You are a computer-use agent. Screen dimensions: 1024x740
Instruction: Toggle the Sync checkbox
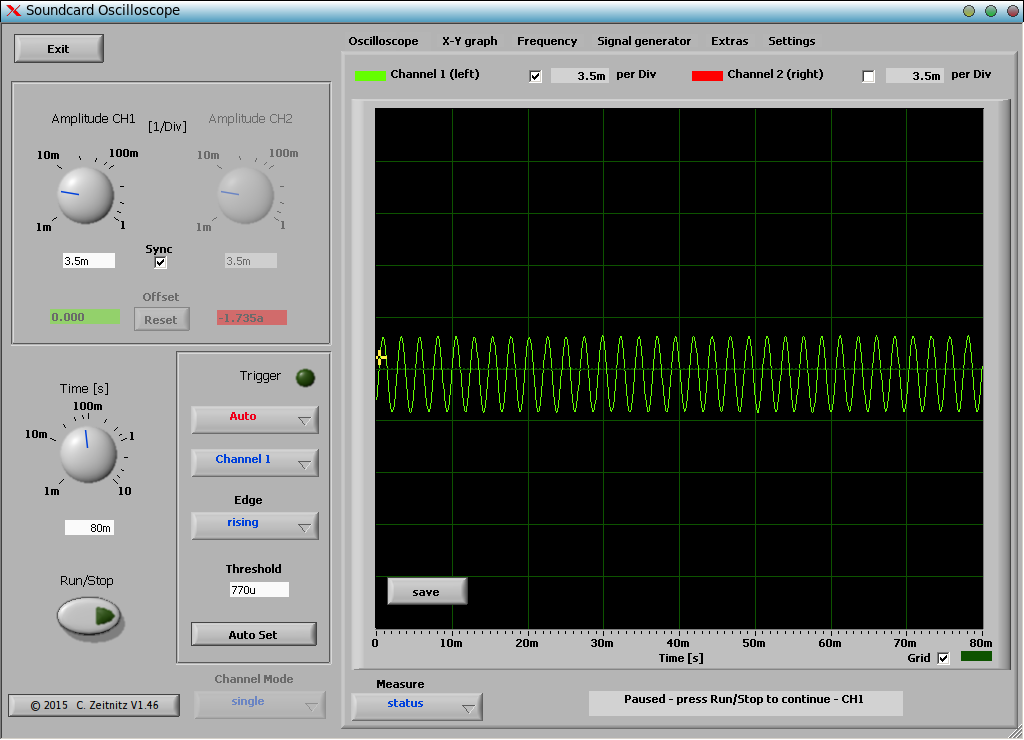click(x=160, y=262)
